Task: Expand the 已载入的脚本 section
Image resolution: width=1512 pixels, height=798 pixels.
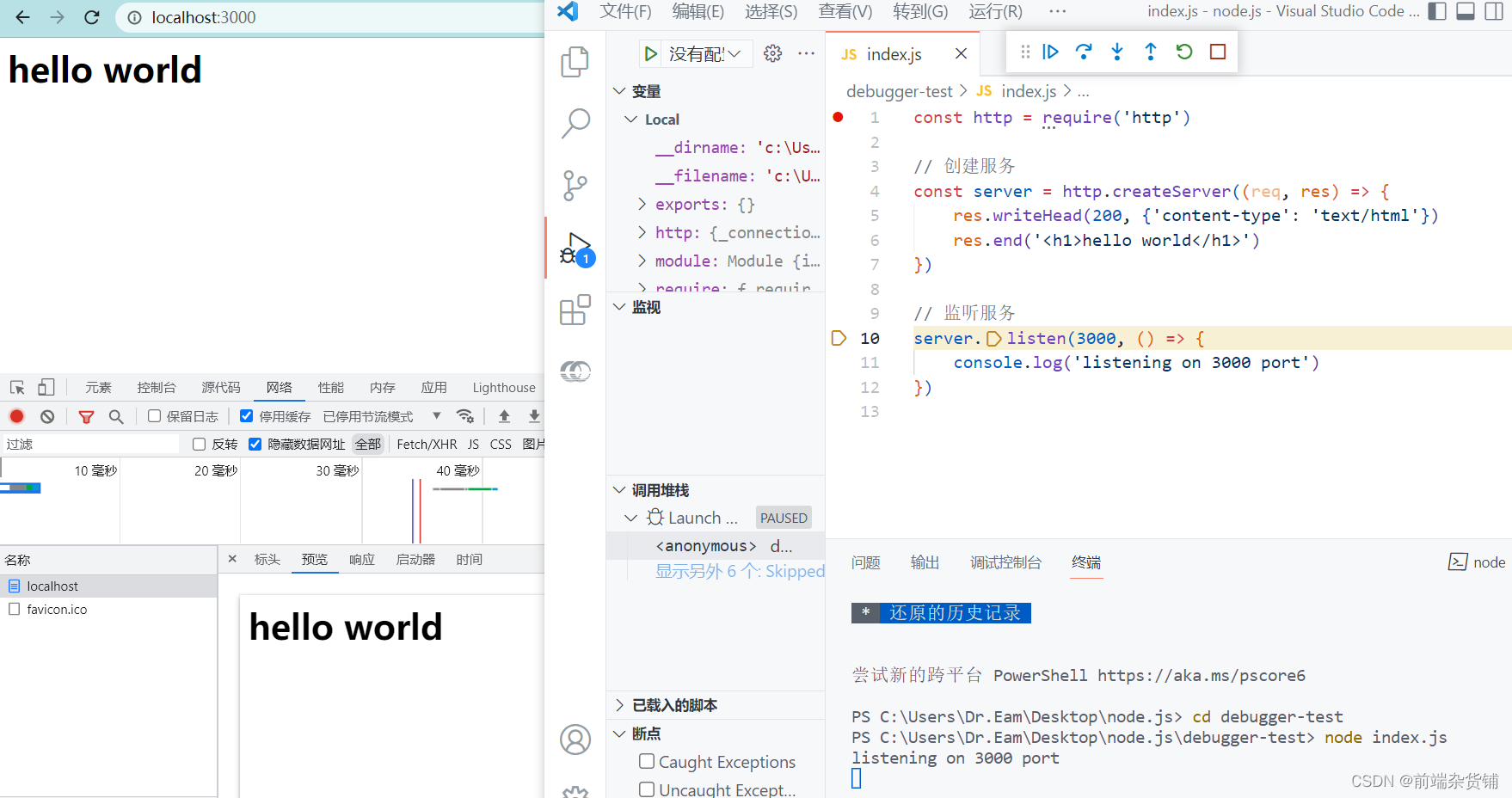Action: coord(619,705)
